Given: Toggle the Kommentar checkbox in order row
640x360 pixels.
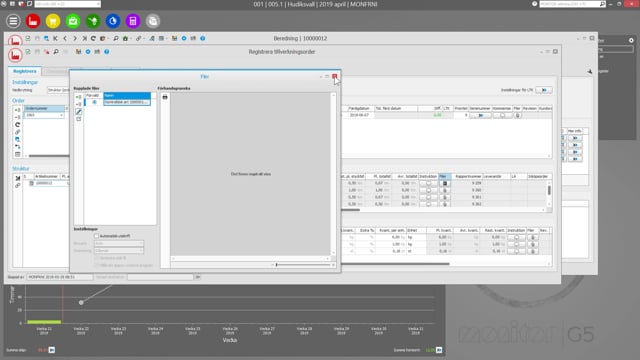Looking at the screenshot, I should (502, 116).
